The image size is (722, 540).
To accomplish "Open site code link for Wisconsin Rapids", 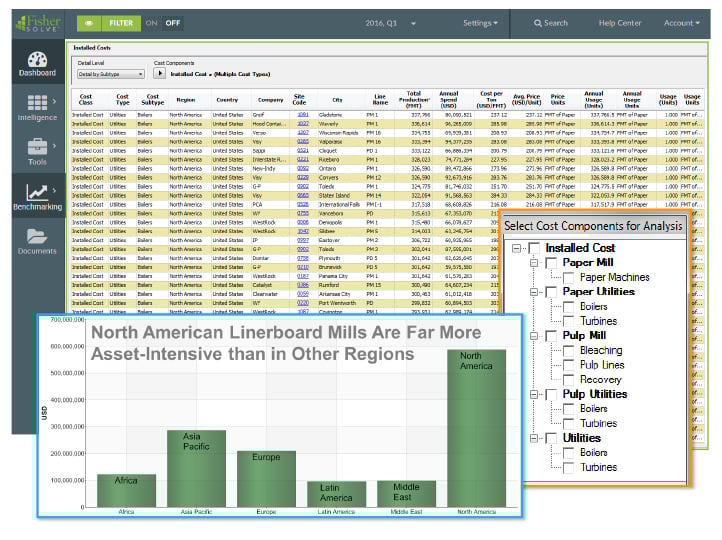I will point(303,133).
